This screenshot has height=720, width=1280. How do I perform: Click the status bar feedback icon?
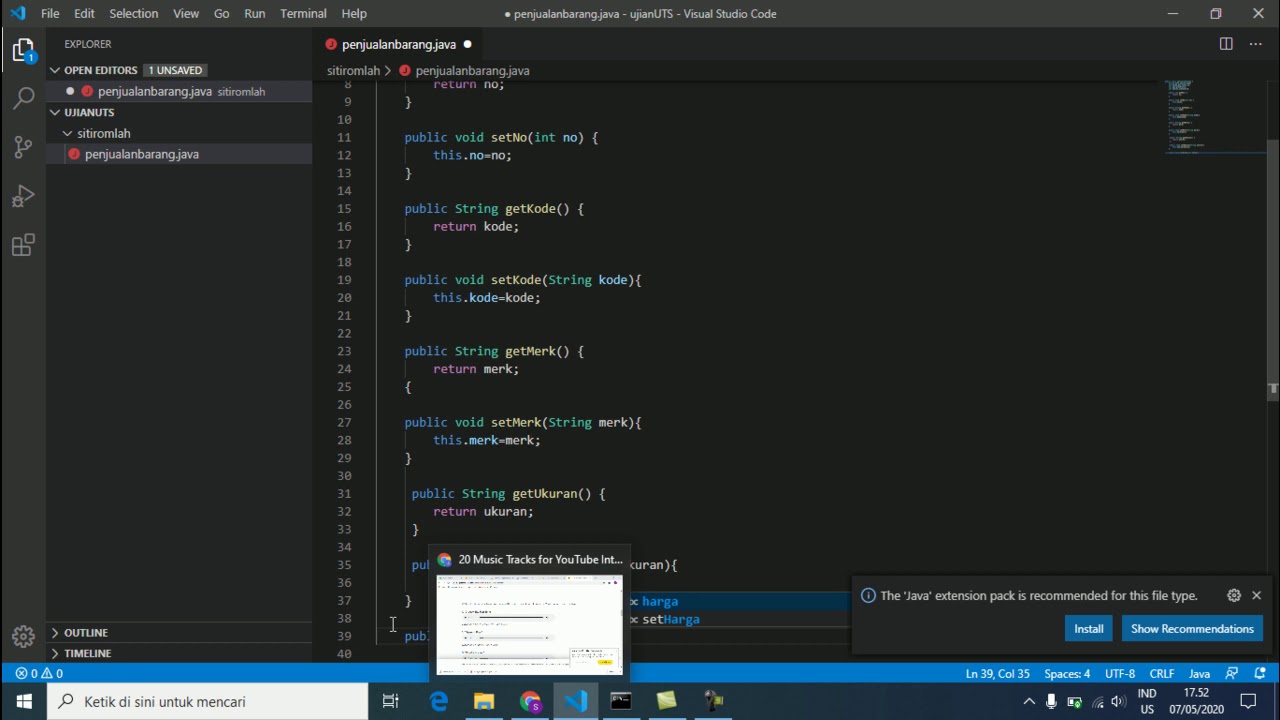[1231, 674]
